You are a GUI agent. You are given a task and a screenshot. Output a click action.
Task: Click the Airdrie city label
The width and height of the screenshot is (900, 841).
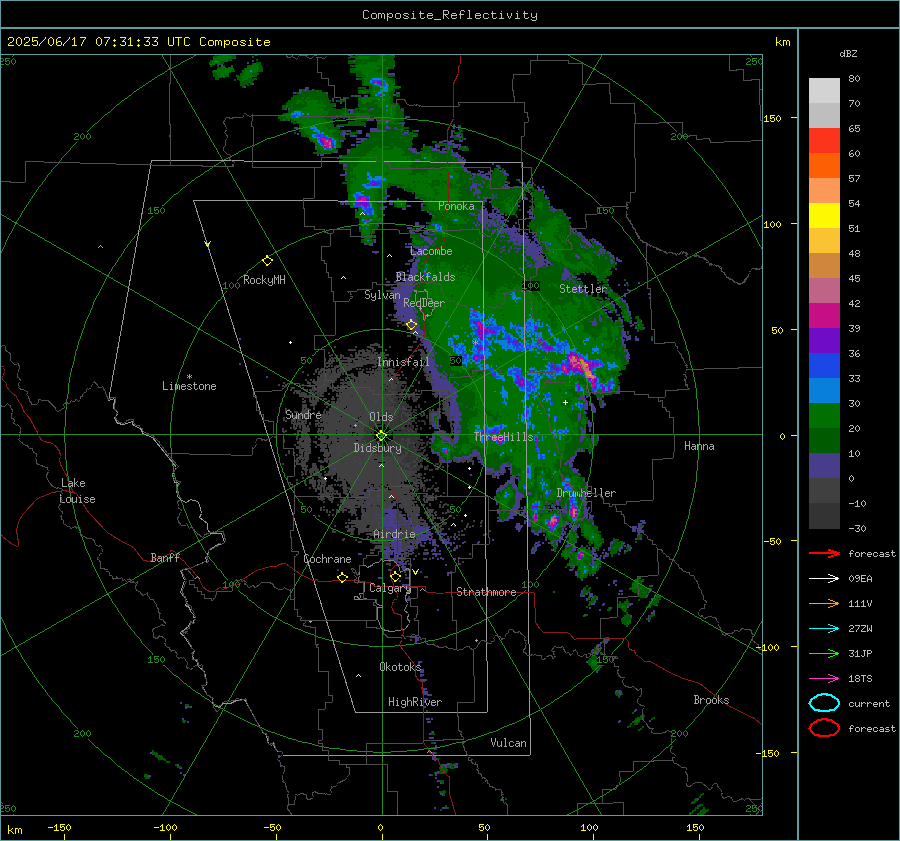394,534
